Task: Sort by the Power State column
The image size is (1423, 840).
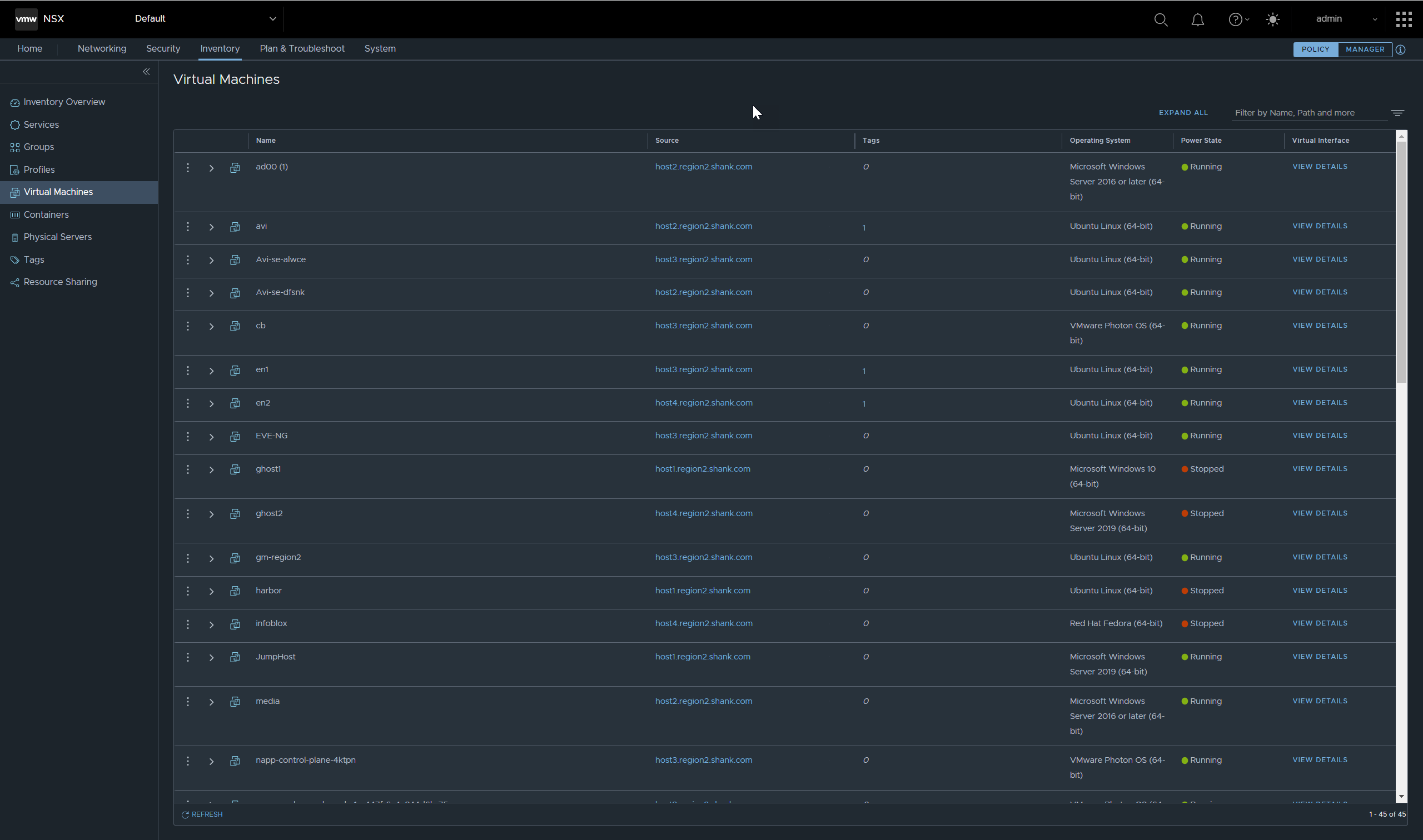Action: 1201,141
